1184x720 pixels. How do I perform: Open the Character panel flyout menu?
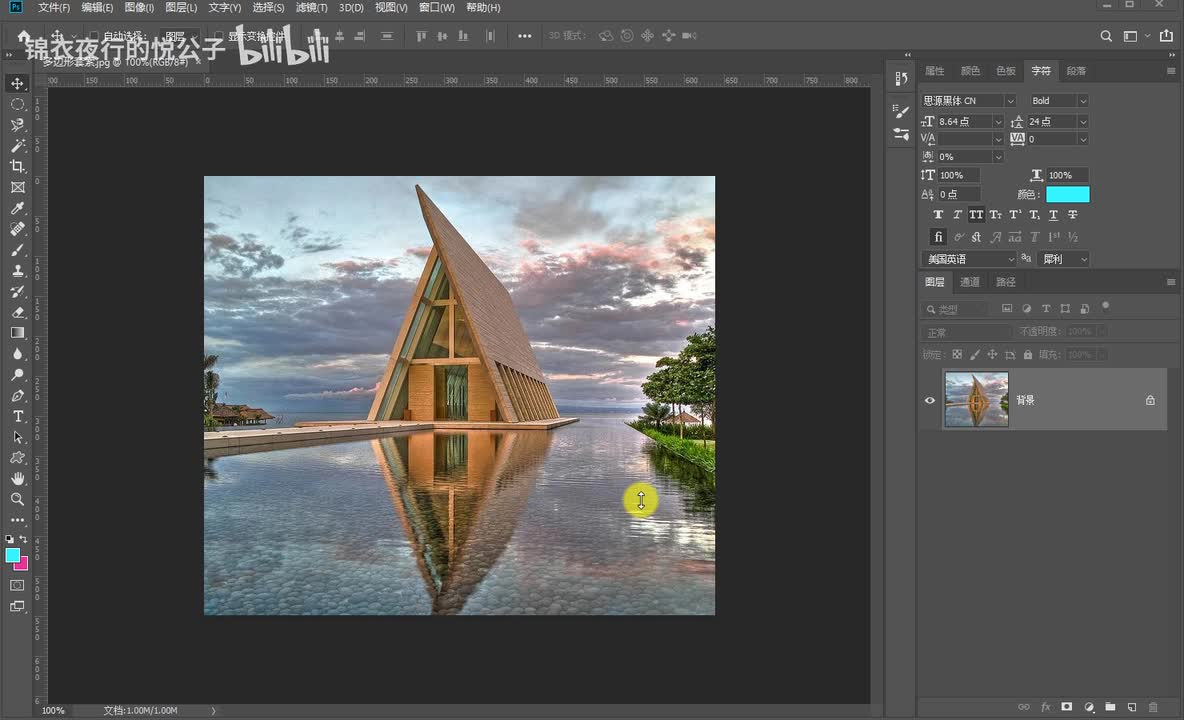1170,71
